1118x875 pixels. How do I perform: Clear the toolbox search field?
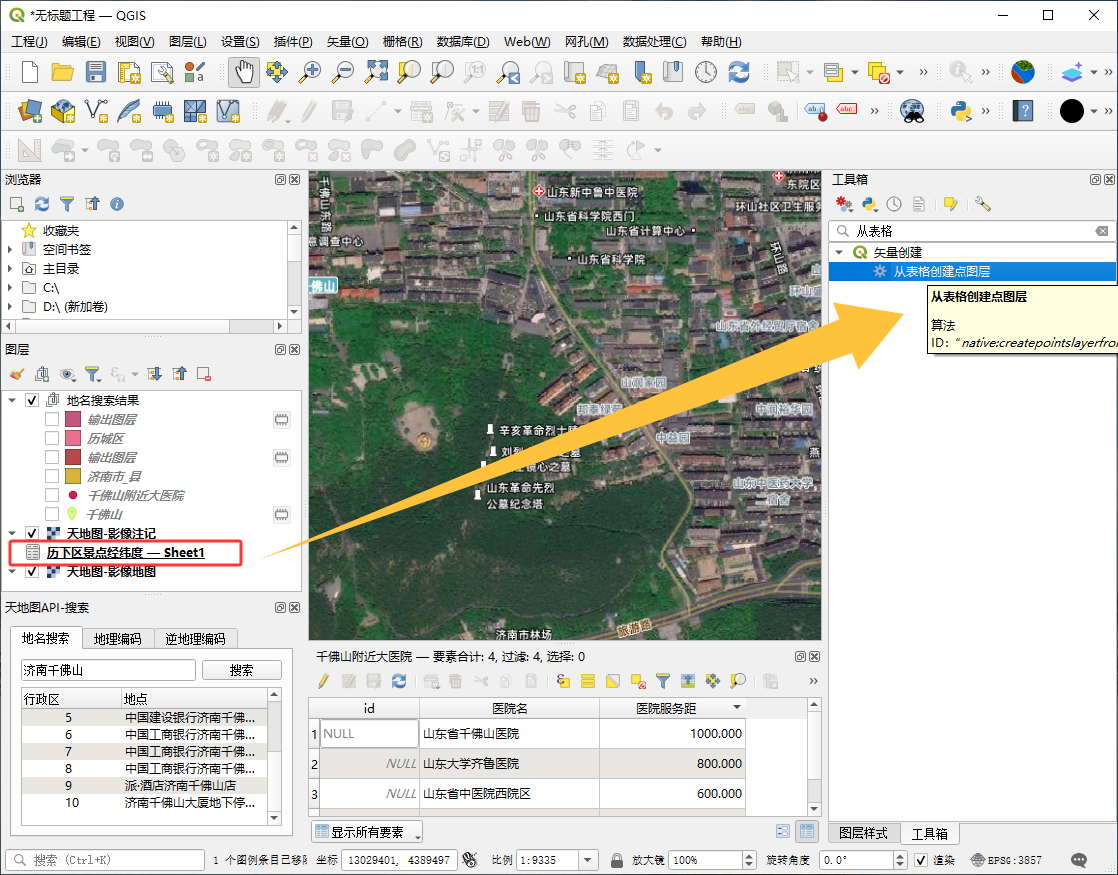click(1102, 231)
